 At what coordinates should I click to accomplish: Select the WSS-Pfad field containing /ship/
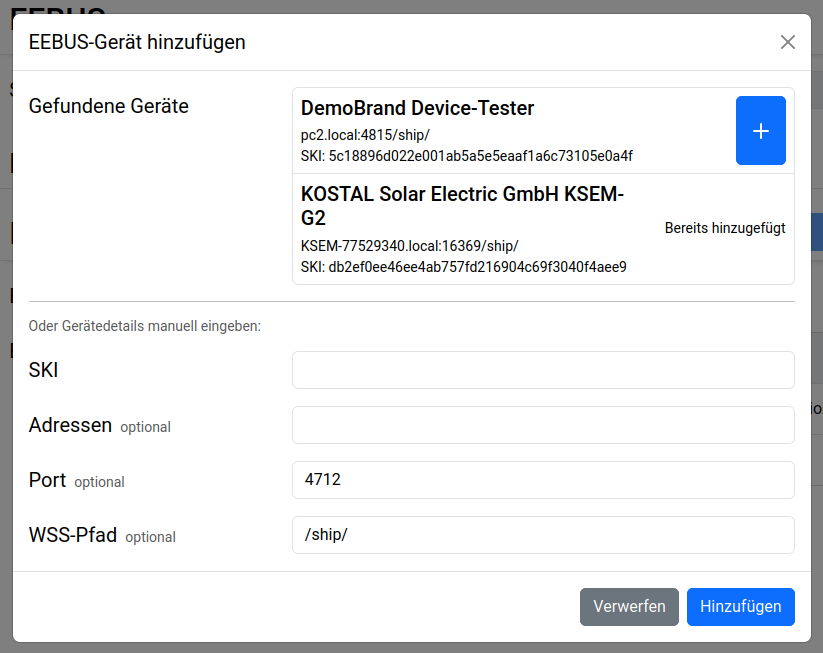tap(543, 535)
